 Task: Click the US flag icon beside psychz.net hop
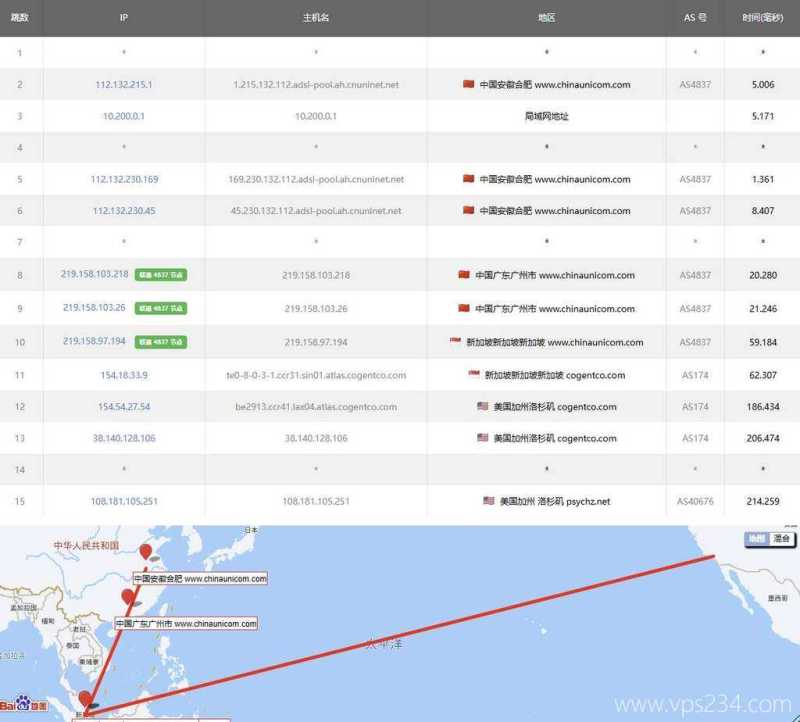click(487, 500)
